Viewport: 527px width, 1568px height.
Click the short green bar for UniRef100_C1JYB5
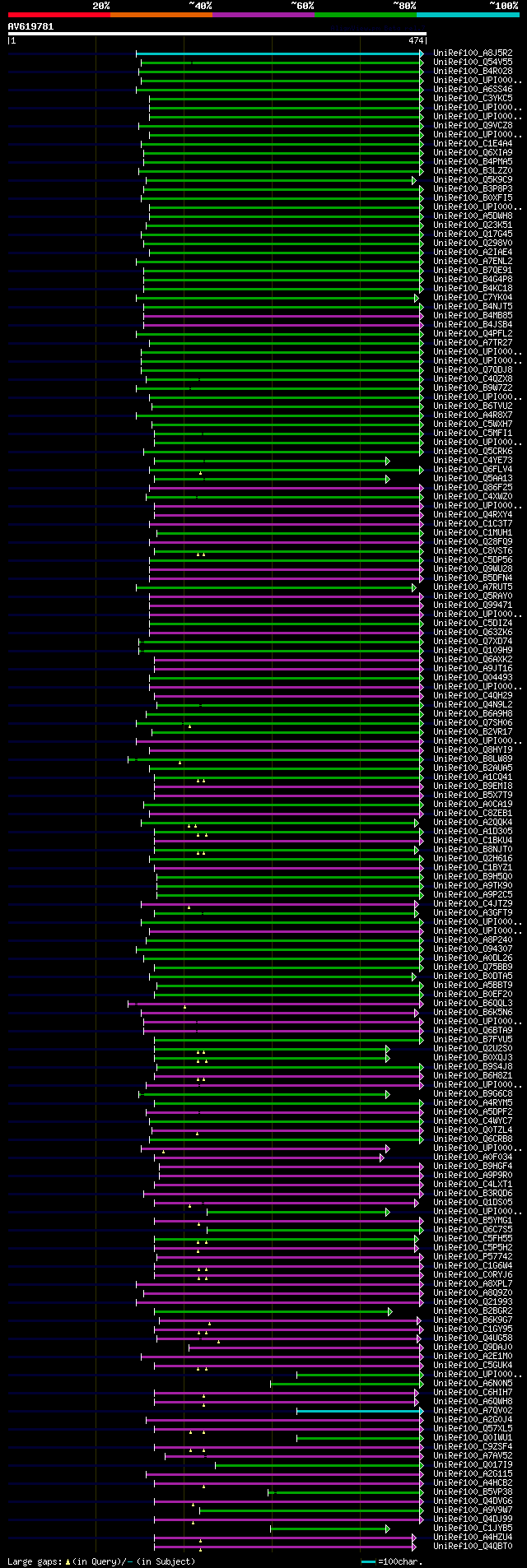pyautogui.click(x=329, y=1529)
